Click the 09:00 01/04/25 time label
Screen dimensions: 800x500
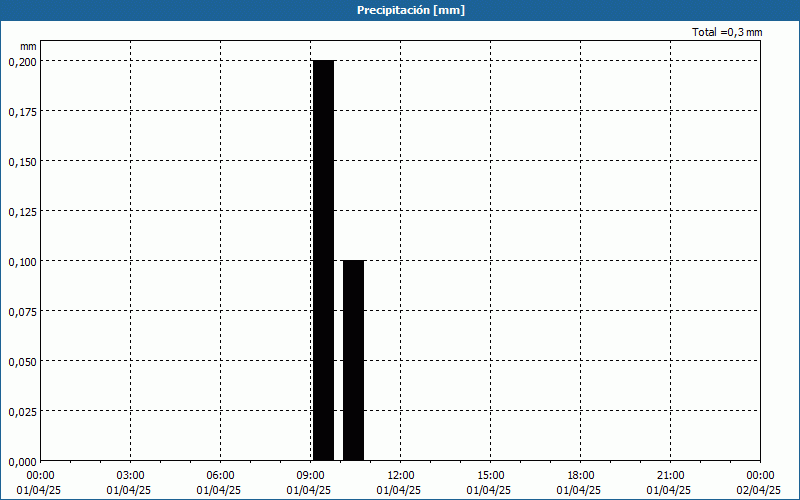309,483
